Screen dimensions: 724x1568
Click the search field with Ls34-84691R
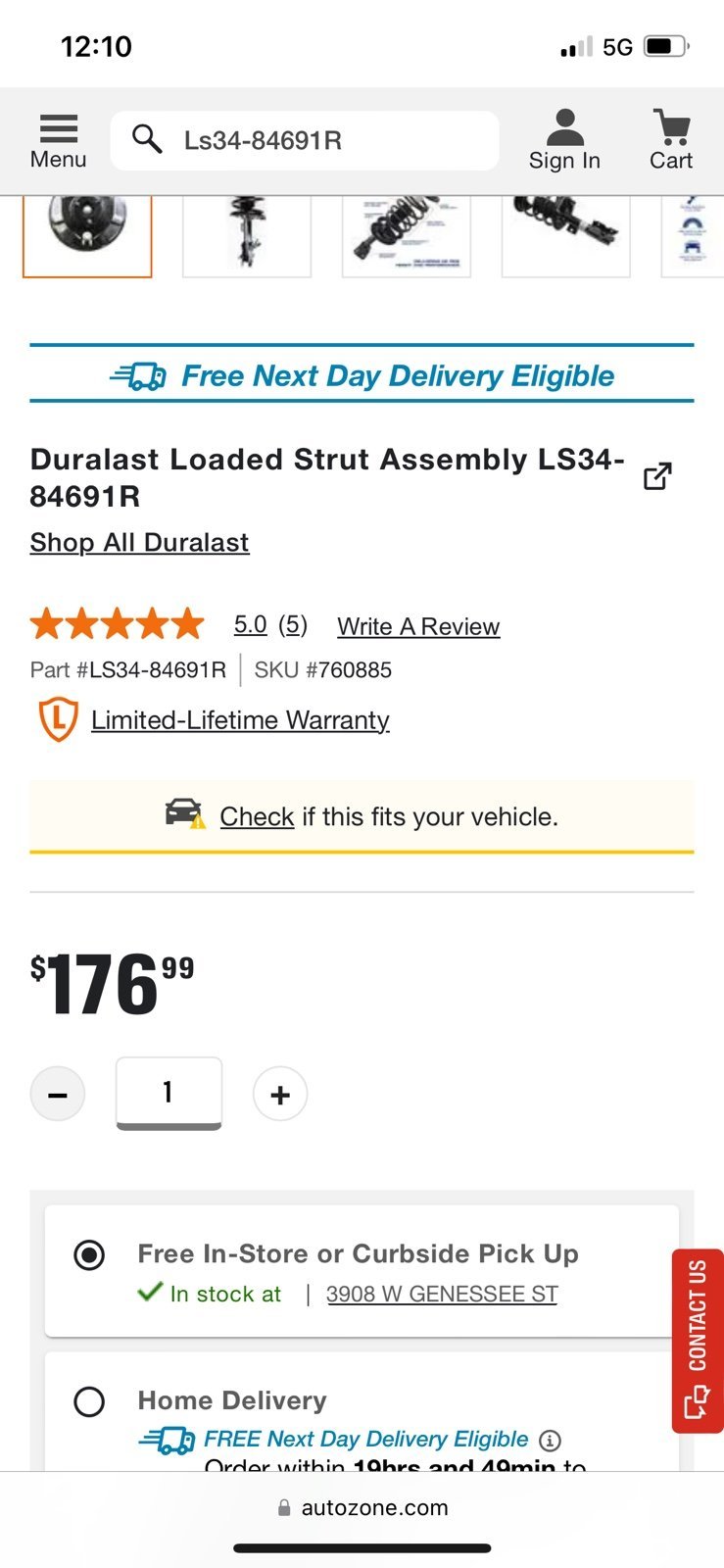pos(305,140)
